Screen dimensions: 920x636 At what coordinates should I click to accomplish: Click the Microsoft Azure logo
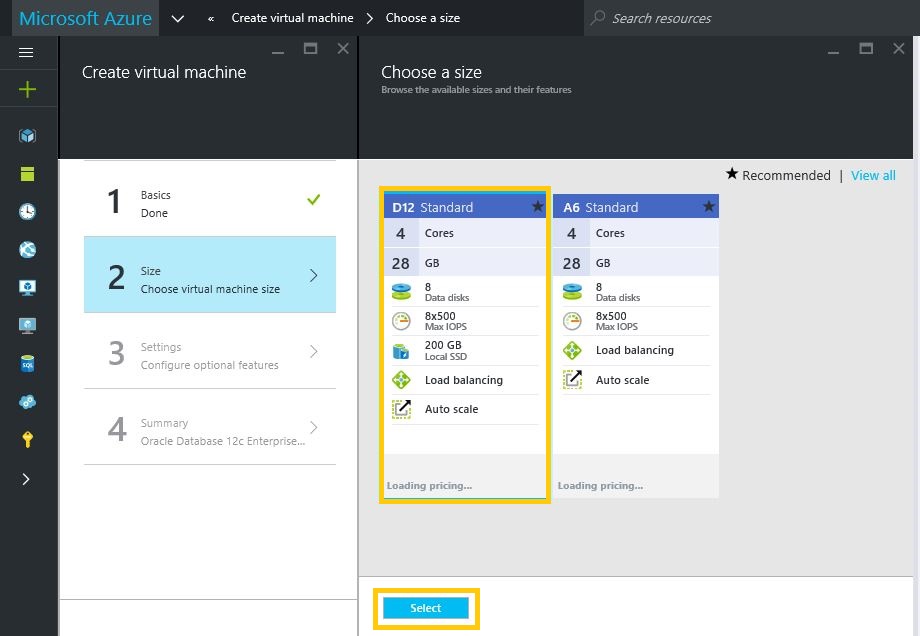(x=86, y=18)
